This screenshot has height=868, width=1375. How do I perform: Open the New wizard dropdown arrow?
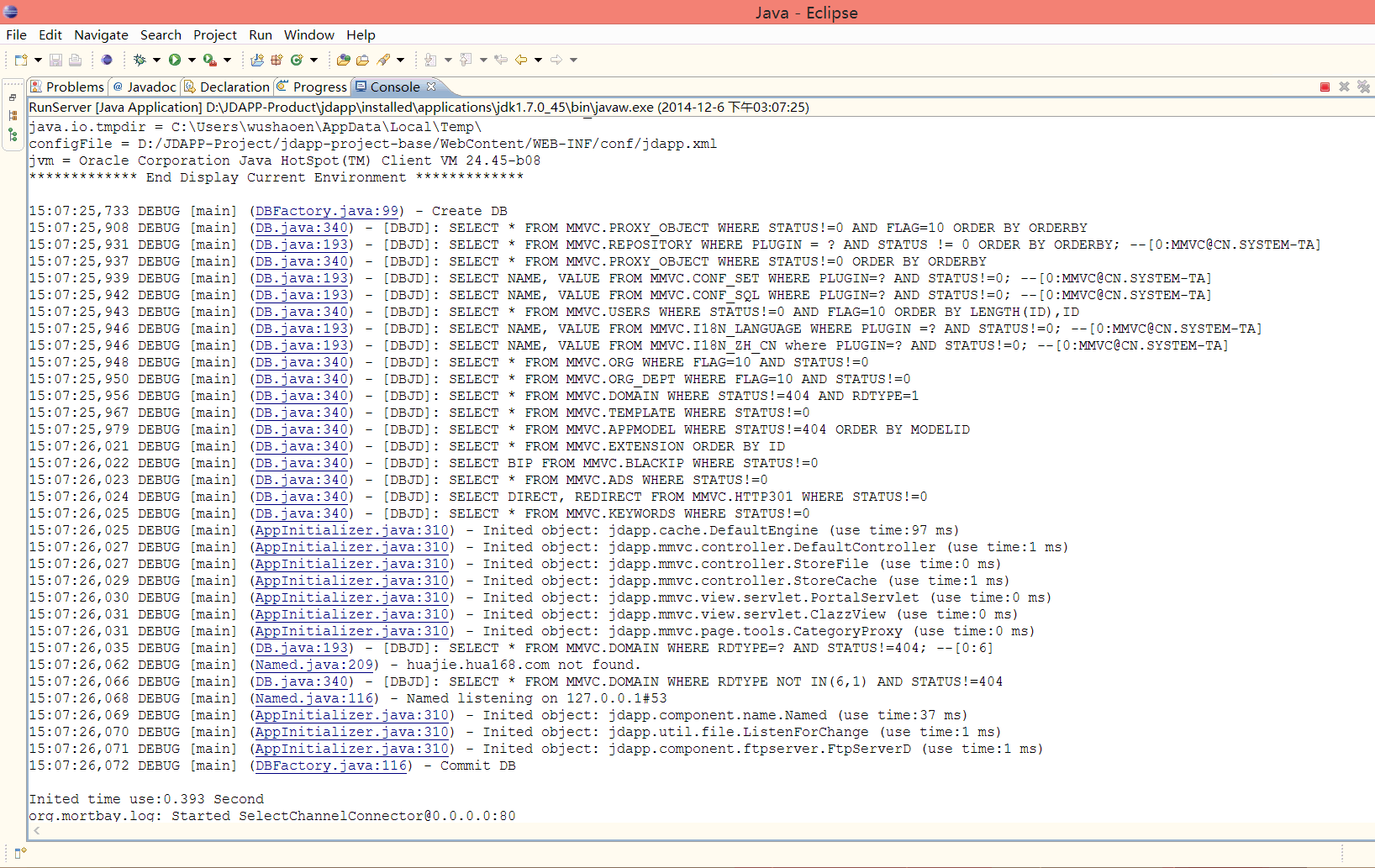point(38,60)
